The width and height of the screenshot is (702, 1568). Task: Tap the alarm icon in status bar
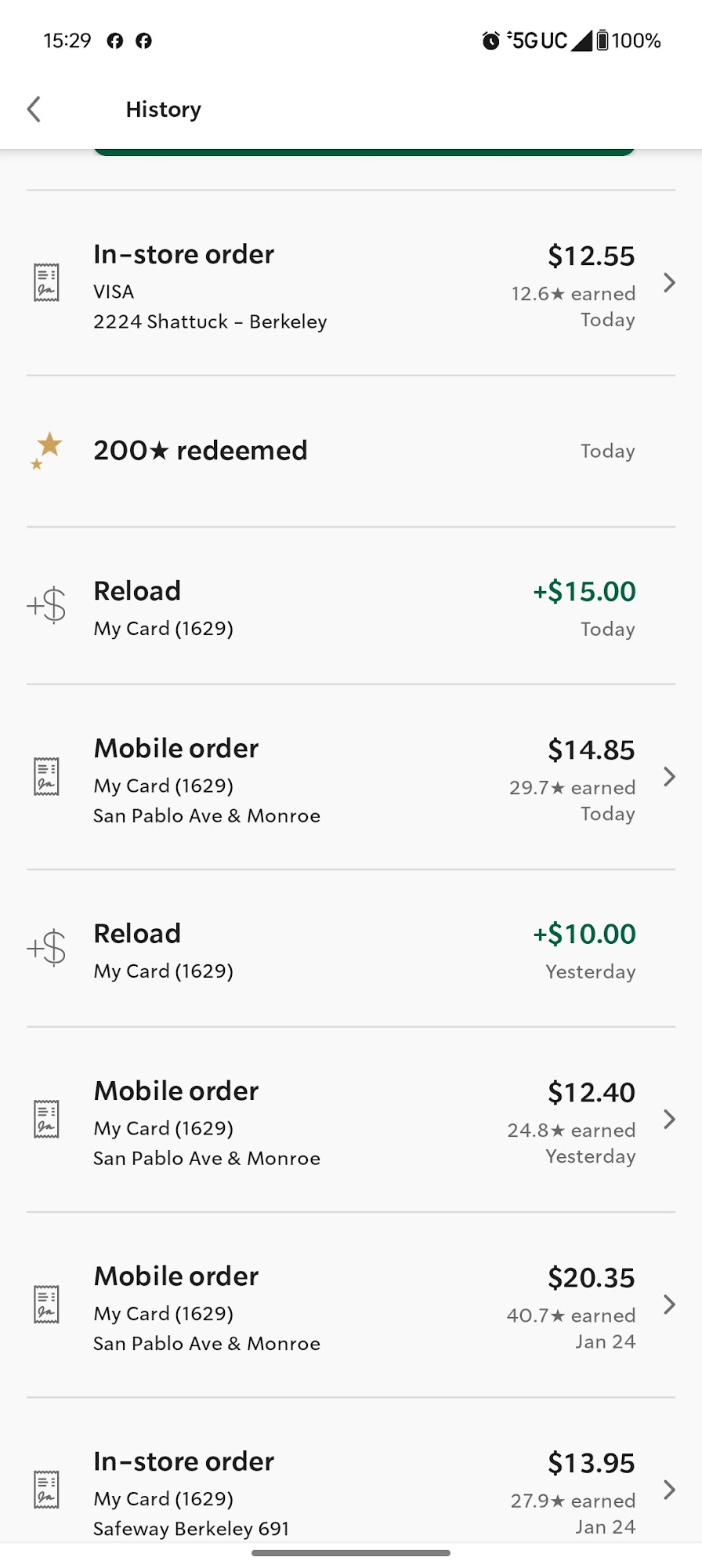click(x=490, y=41)
